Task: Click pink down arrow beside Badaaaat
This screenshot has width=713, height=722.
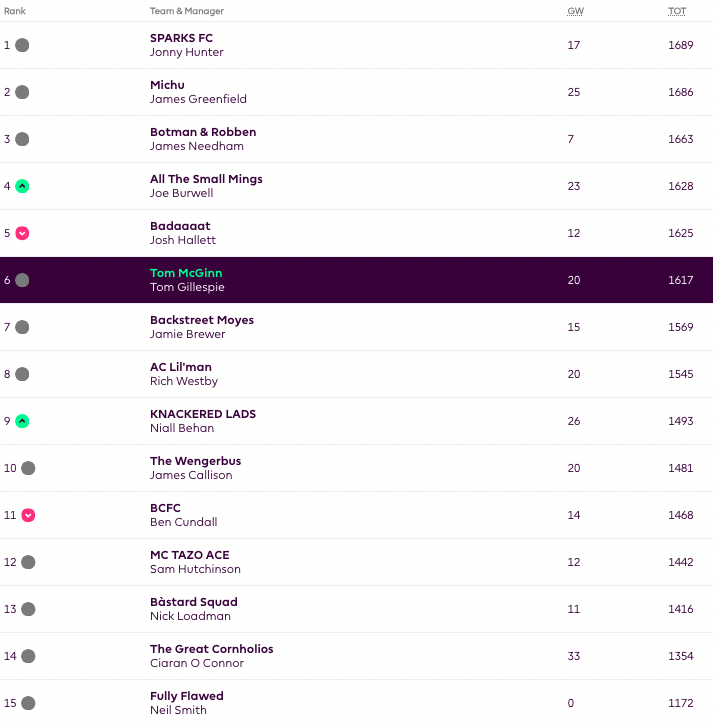Action: pyautogui.click(x=22, y=233)
